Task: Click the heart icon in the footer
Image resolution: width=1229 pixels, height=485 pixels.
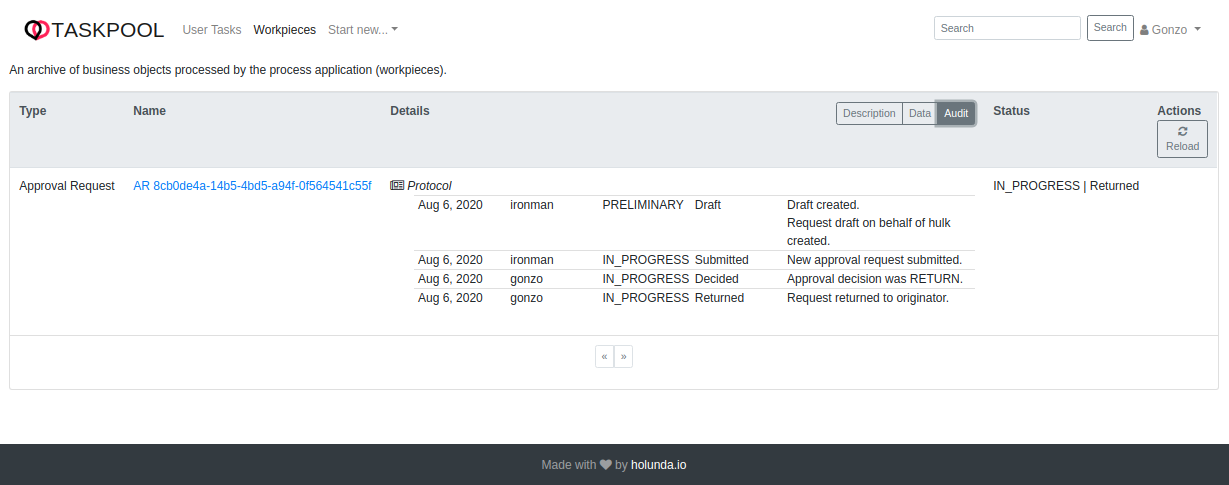Action: (x=606, y=465)
